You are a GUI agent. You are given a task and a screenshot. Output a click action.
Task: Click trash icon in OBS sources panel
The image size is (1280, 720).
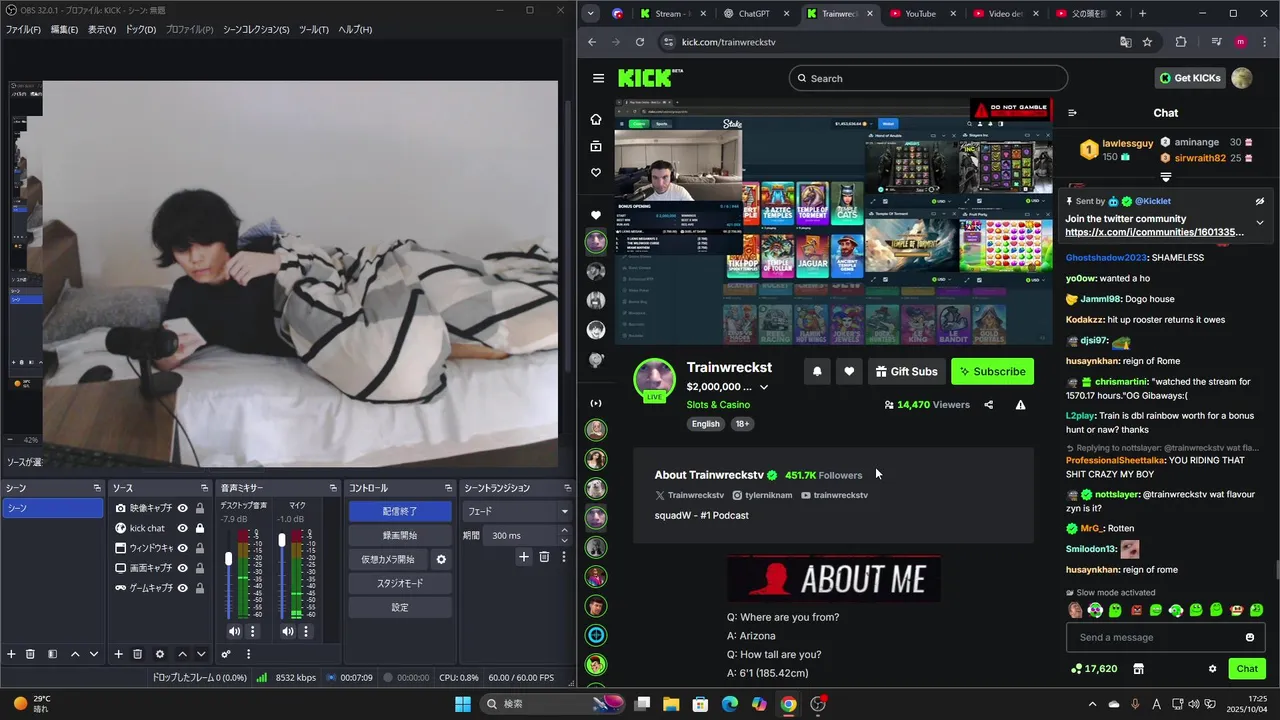point(138,654)
